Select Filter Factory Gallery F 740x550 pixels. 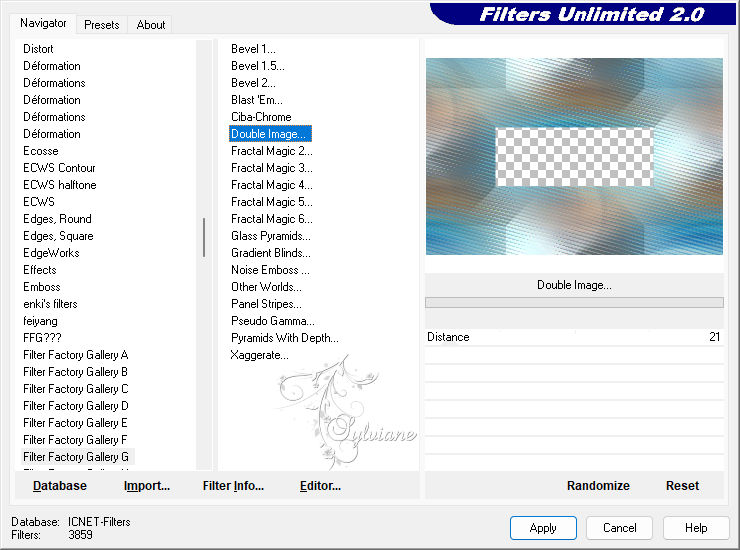[x=75, y=440]
